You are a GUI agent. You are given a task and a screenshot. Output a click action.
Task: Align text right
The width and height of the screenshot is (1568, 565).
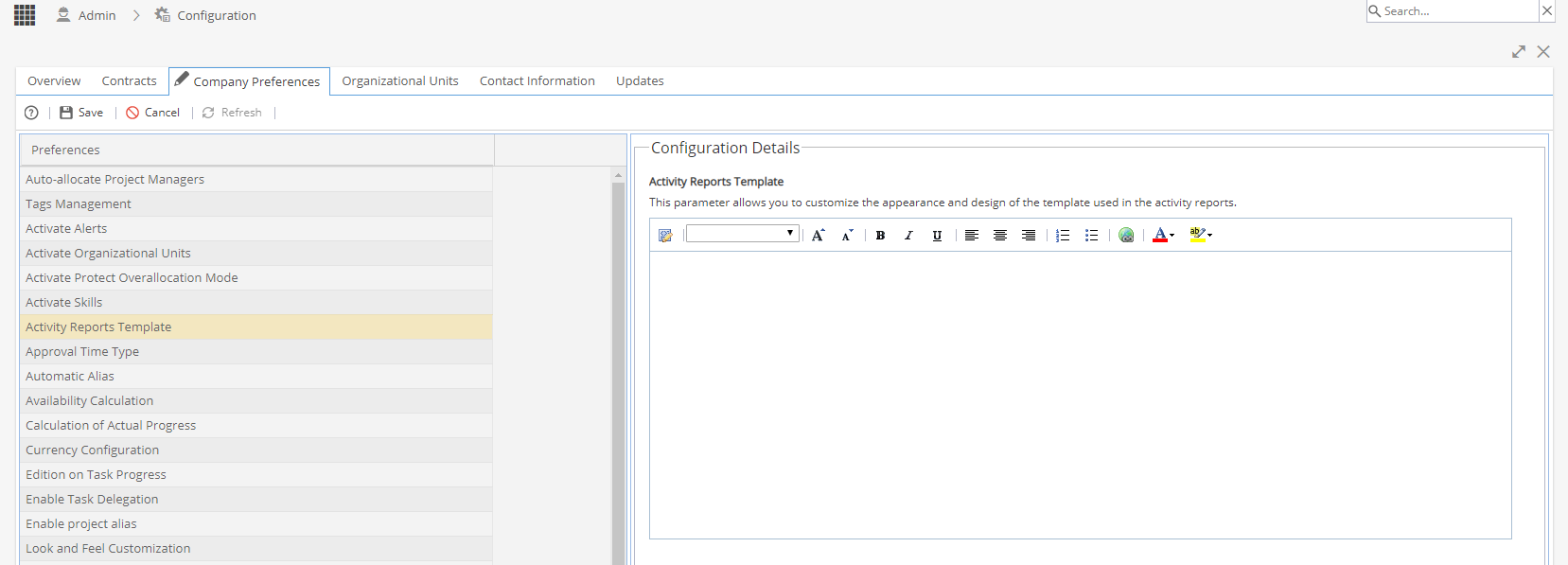[1028, 235]
